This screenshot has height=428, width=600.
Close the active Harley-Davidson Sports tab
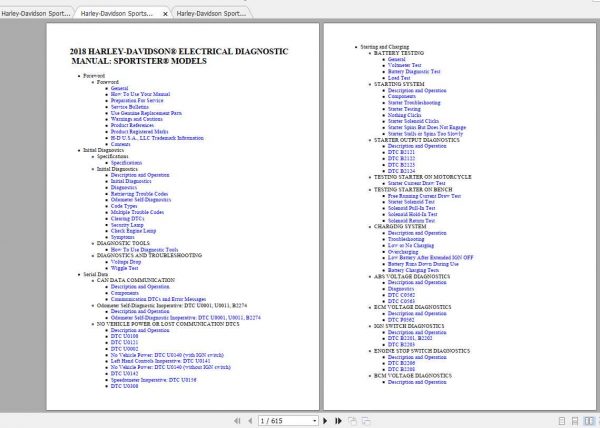[x=165, y=14]
